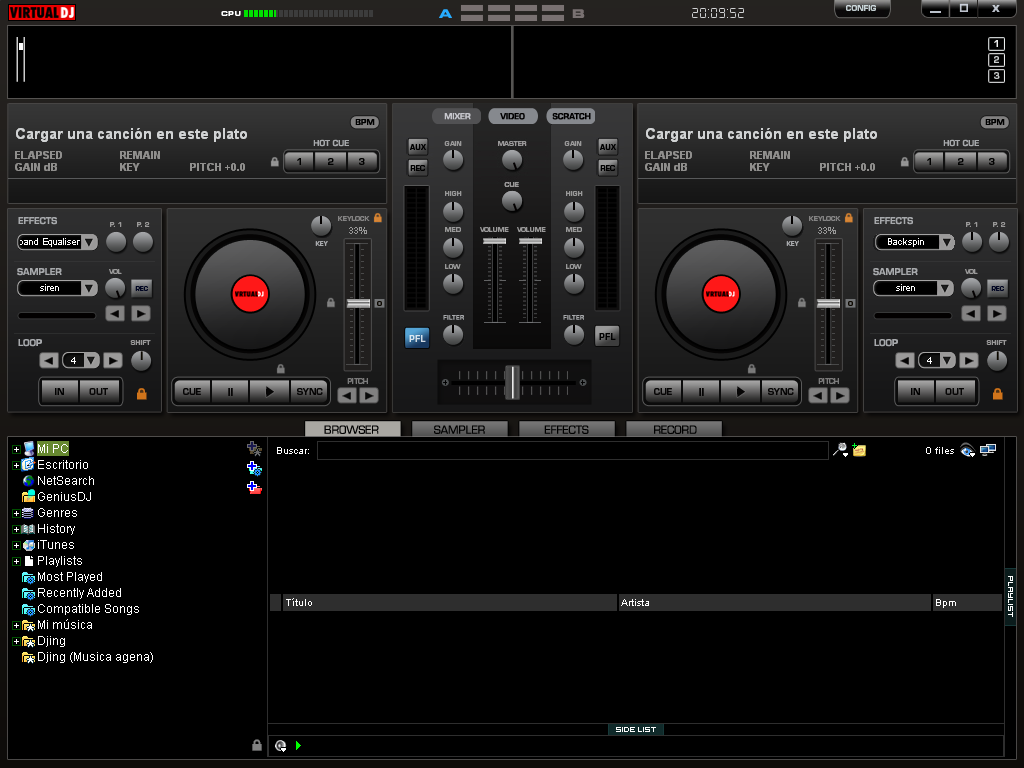Select the SCRATCH panel tab

pyautogui.click(x=571, y=116)
